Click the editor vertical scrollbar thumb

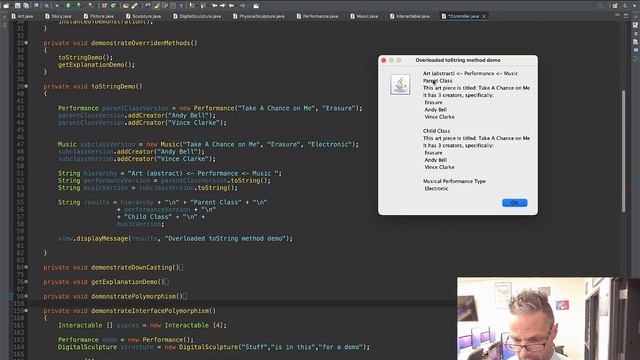(623, 151)
